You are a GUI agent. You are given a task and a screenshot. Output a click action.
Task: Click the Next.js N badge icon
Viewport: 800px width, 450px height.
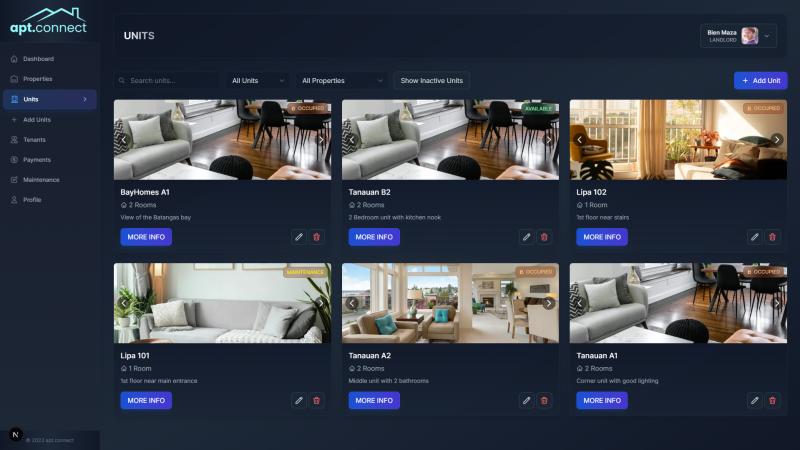[x=15, y=435]
